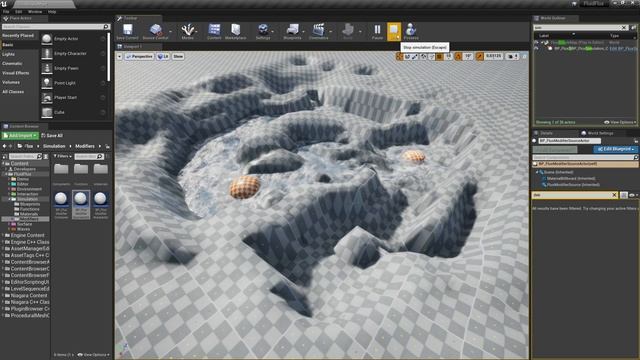Open the Window menu
This screenshot has width=640, height=360.
pyautogui.click(x=35, y=11)
